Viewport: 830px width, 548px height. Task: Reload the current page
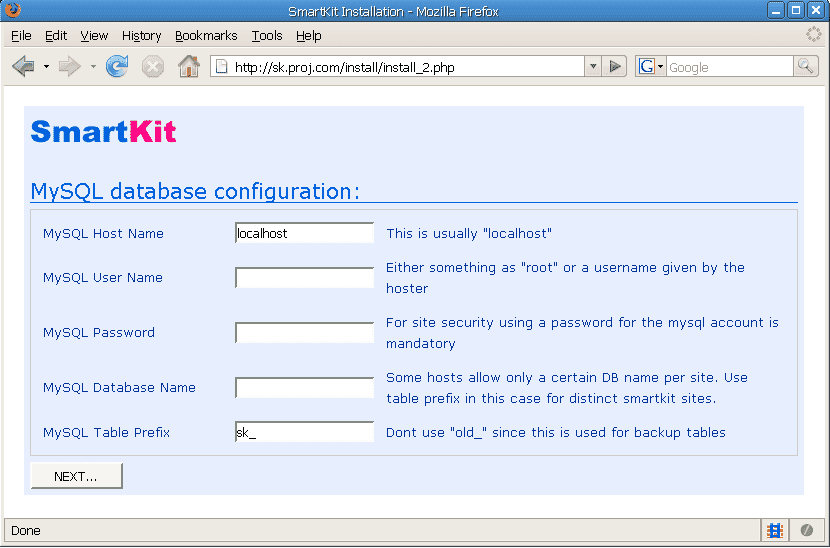pyautogui.click(x=116, y=66)
